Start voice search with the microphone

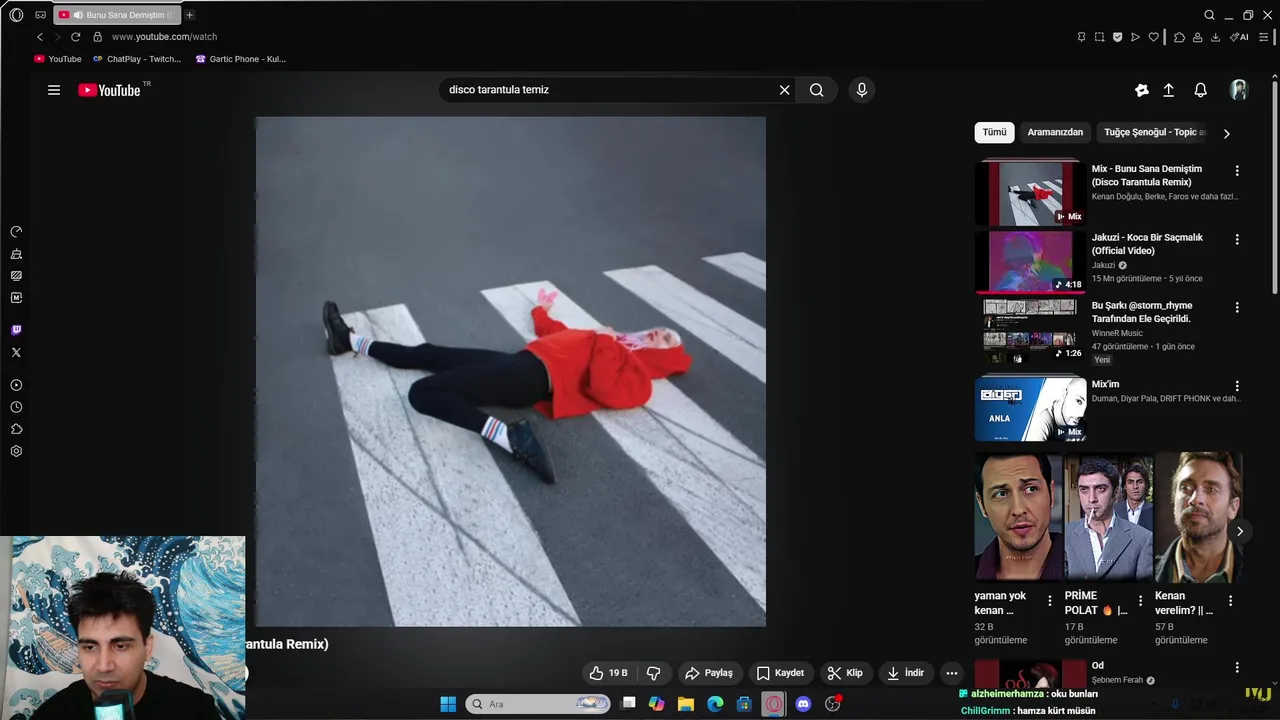[x=862, y=90]
